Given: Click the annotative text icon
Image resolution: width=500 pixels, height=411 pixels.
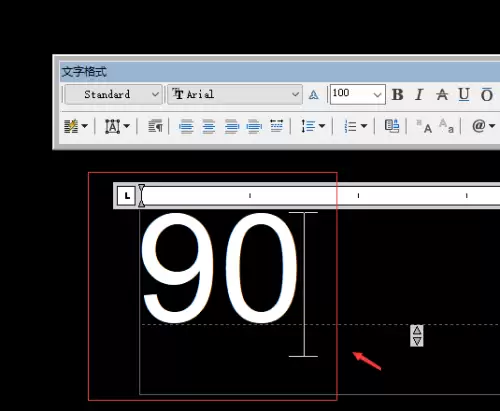Looking at the screenshot, I should click(313, 95).
